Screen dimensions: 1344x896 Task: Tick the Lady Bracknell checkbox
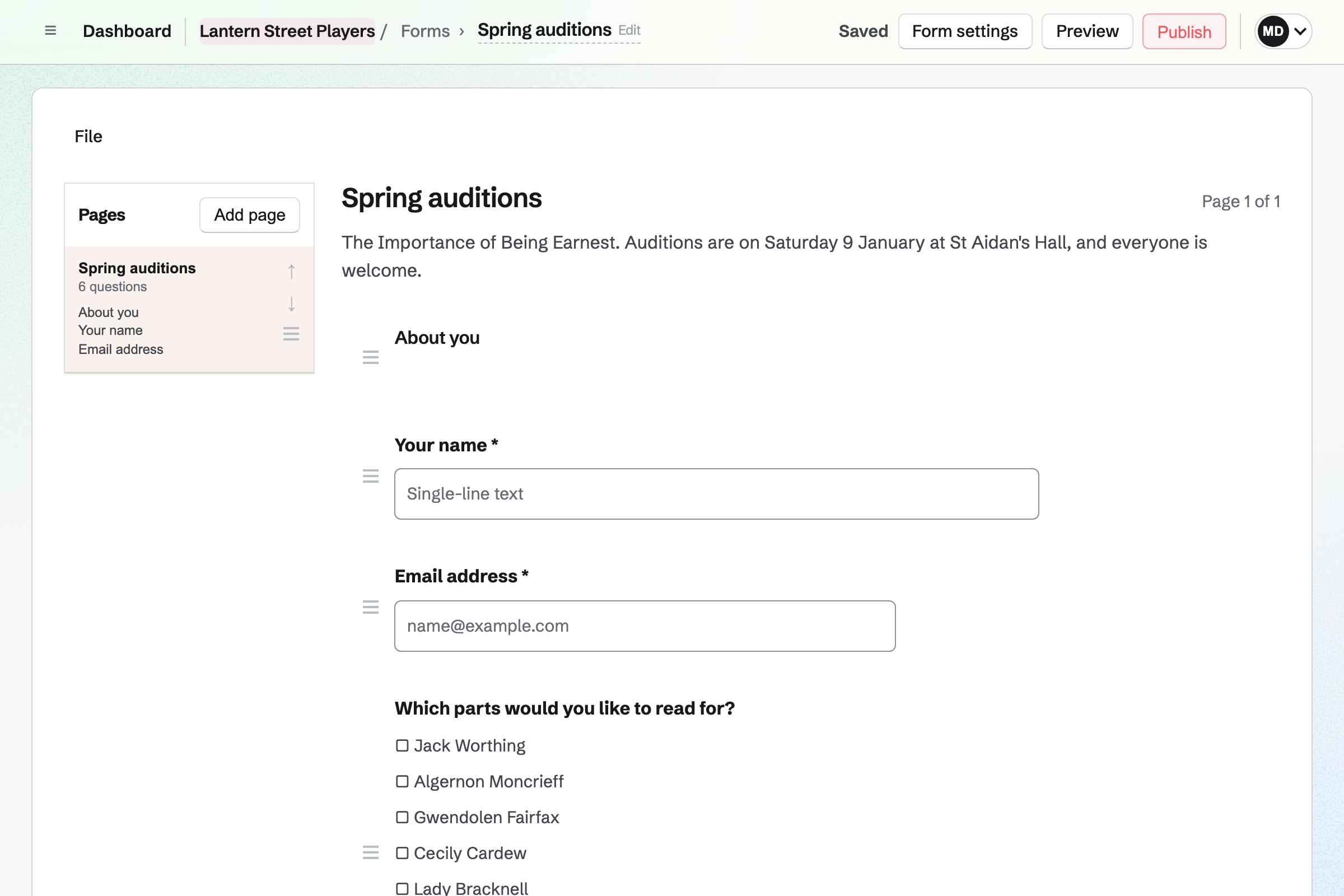click(x=402, y=889)
